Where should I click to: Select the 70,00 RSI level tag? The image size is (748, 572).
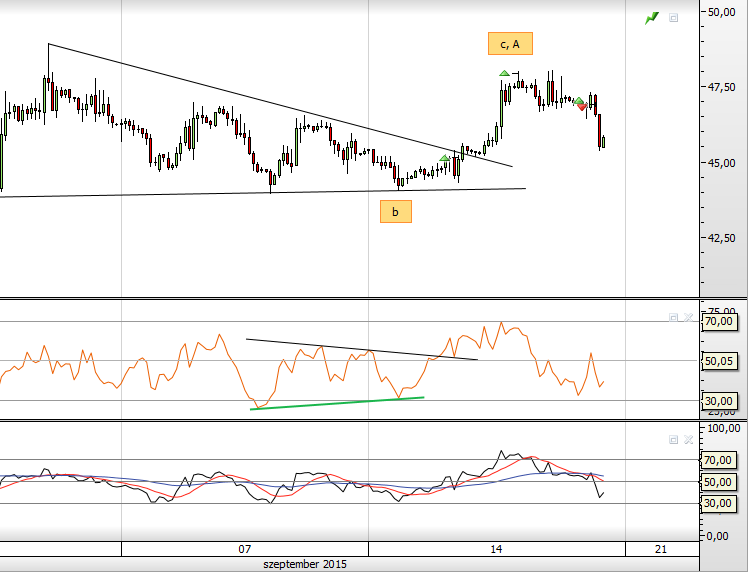point(718,322)
